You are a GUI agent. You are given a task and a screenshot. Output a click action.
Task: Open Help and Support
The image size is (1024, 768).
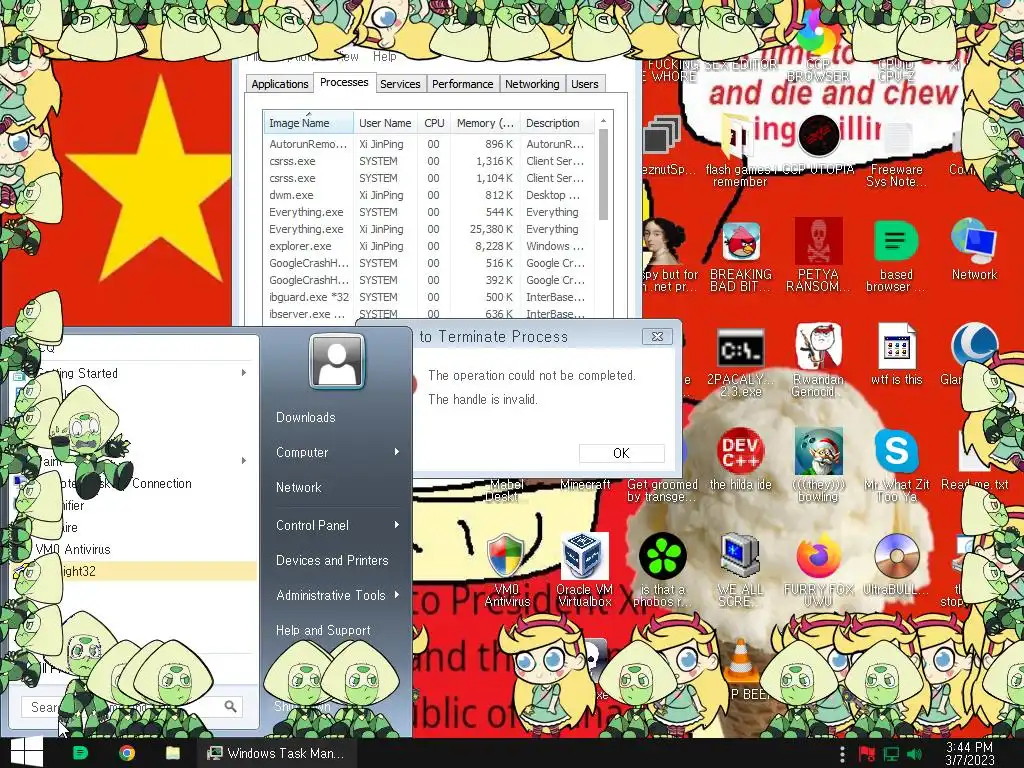323,630
